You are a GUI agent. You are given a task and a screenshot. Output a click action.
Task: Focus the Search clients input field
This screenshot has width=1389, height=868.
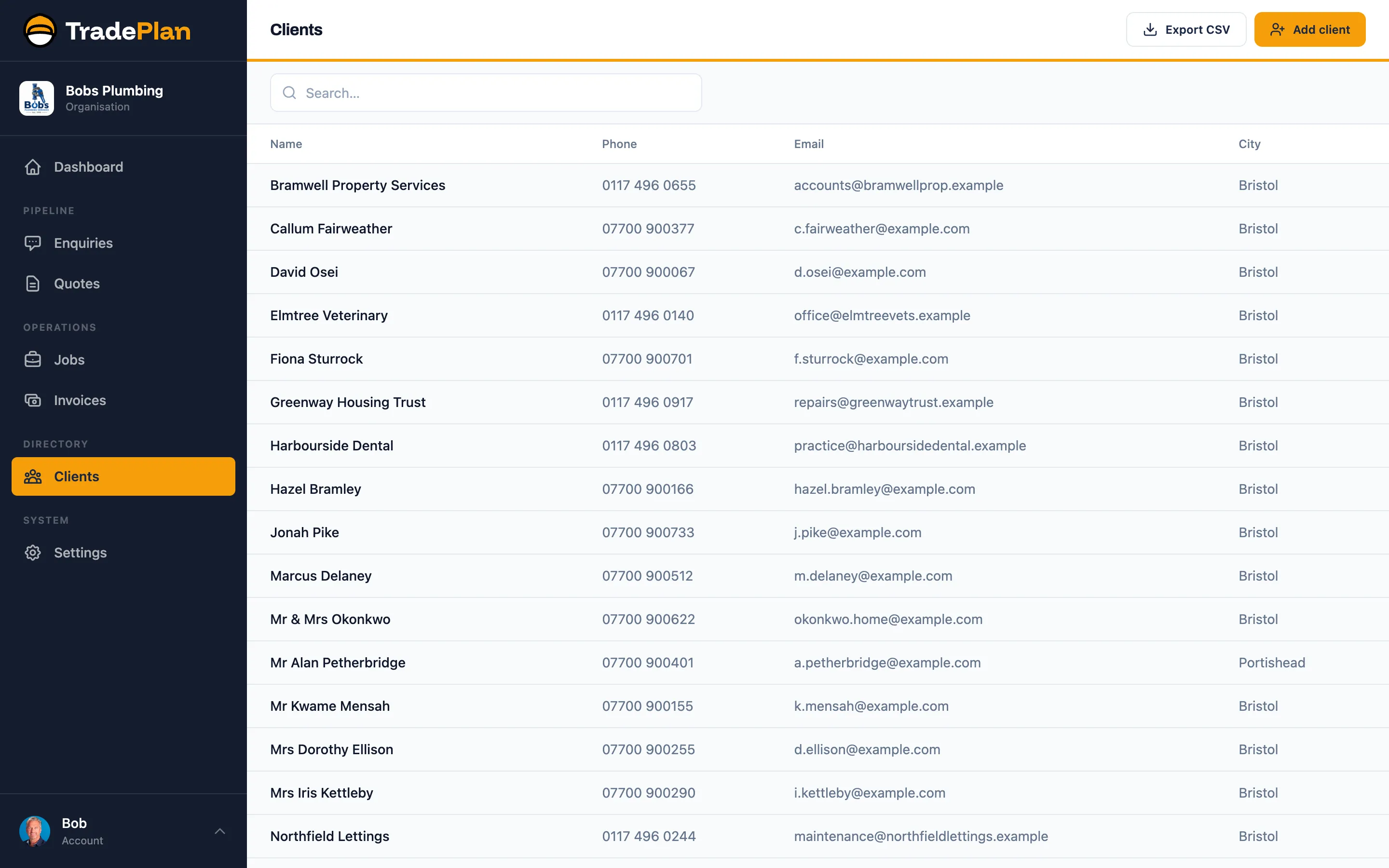click(486, 93)
